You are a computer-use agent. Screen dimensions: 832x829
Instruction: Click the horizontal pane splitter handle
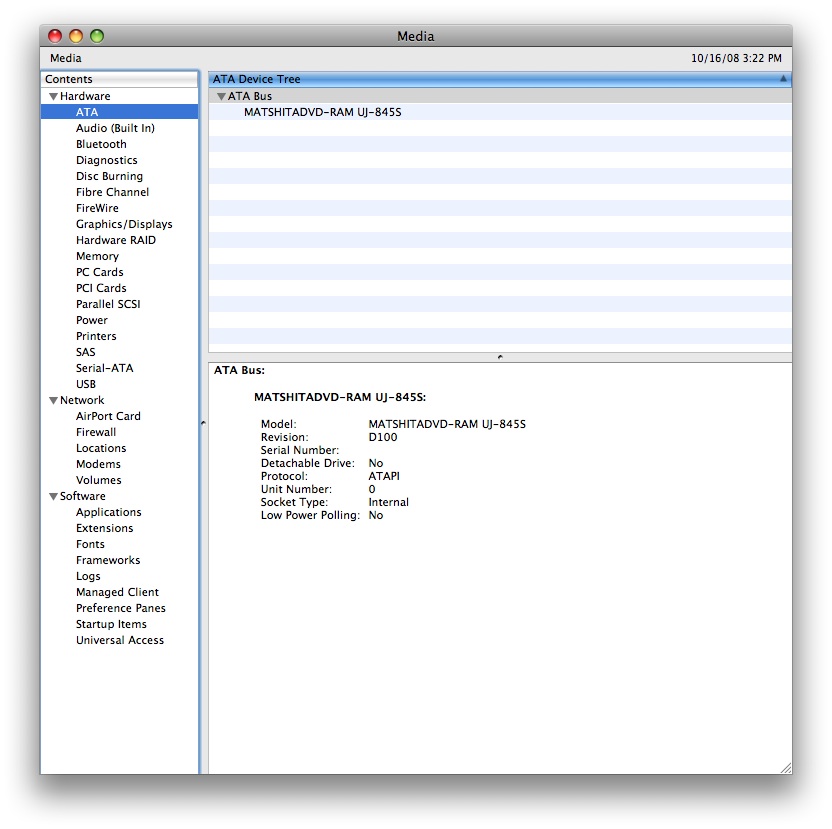[x=500, y=357]
